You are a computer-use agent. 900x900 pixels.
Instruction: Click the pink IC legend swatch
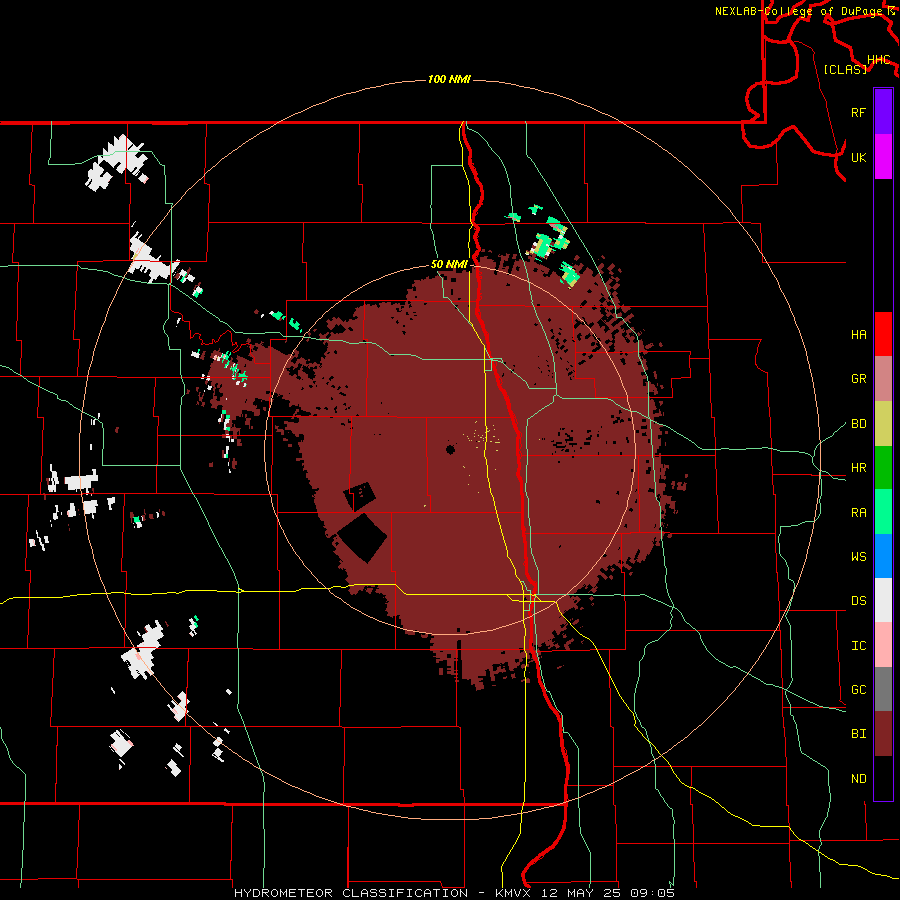(x=883, y=645)
